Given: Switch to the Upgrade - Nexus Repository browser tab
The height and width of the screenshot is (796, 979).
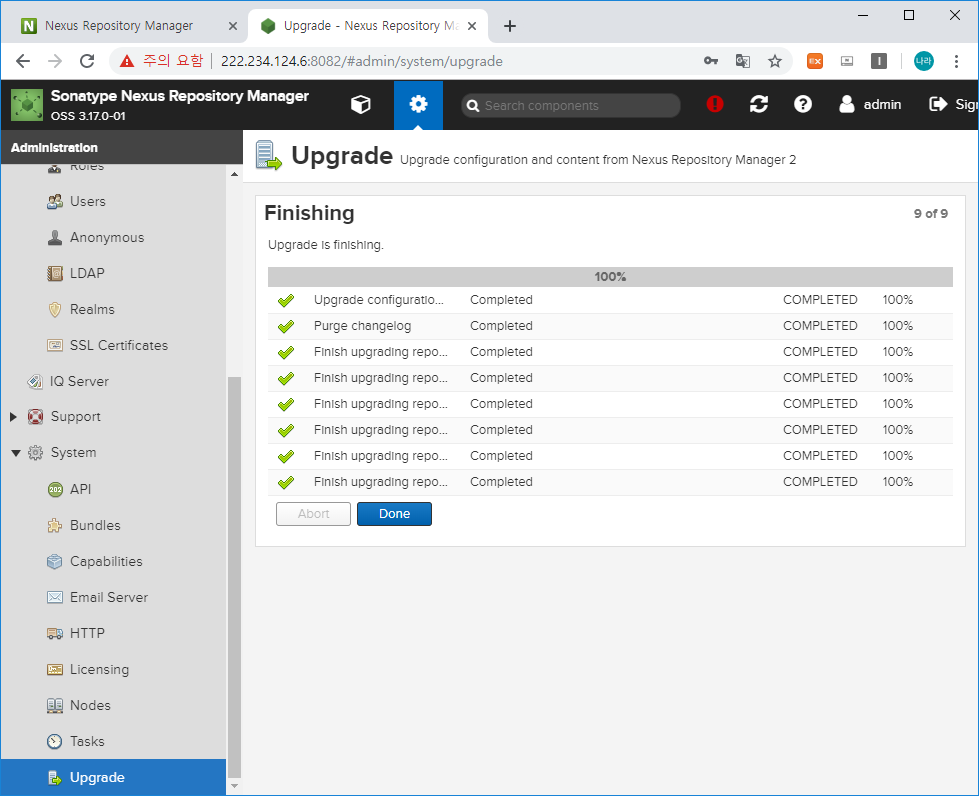Looking at the screenshot, I should tap(368, 26).
